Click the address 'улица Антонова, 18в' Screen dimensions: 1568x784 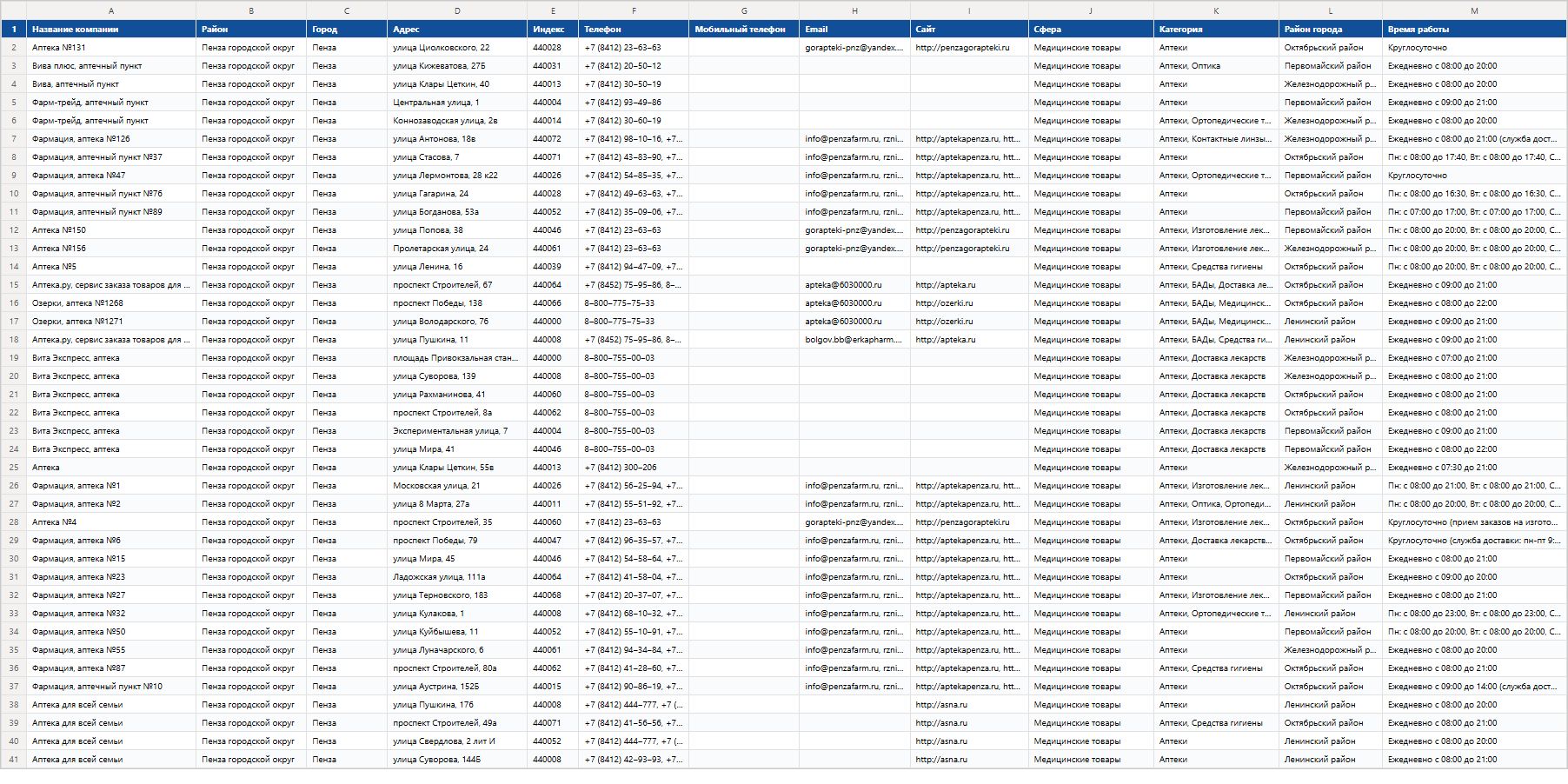[457, 139]
